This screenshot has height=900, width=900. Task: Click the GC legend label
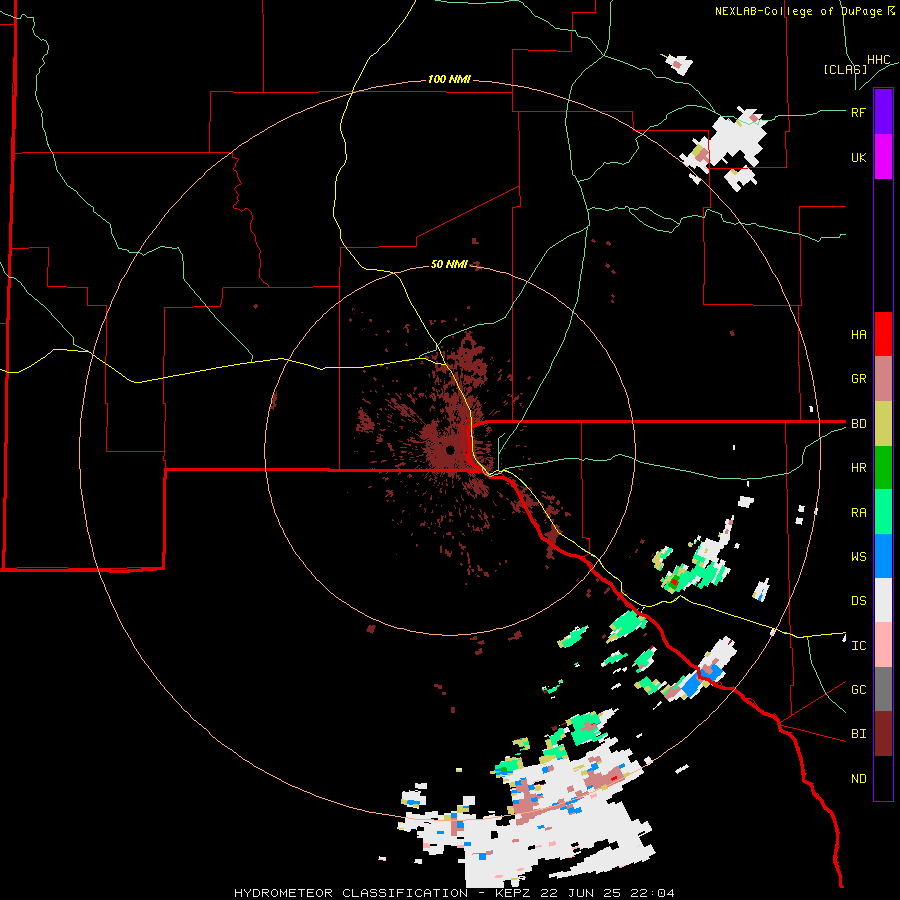coord(859,690)
